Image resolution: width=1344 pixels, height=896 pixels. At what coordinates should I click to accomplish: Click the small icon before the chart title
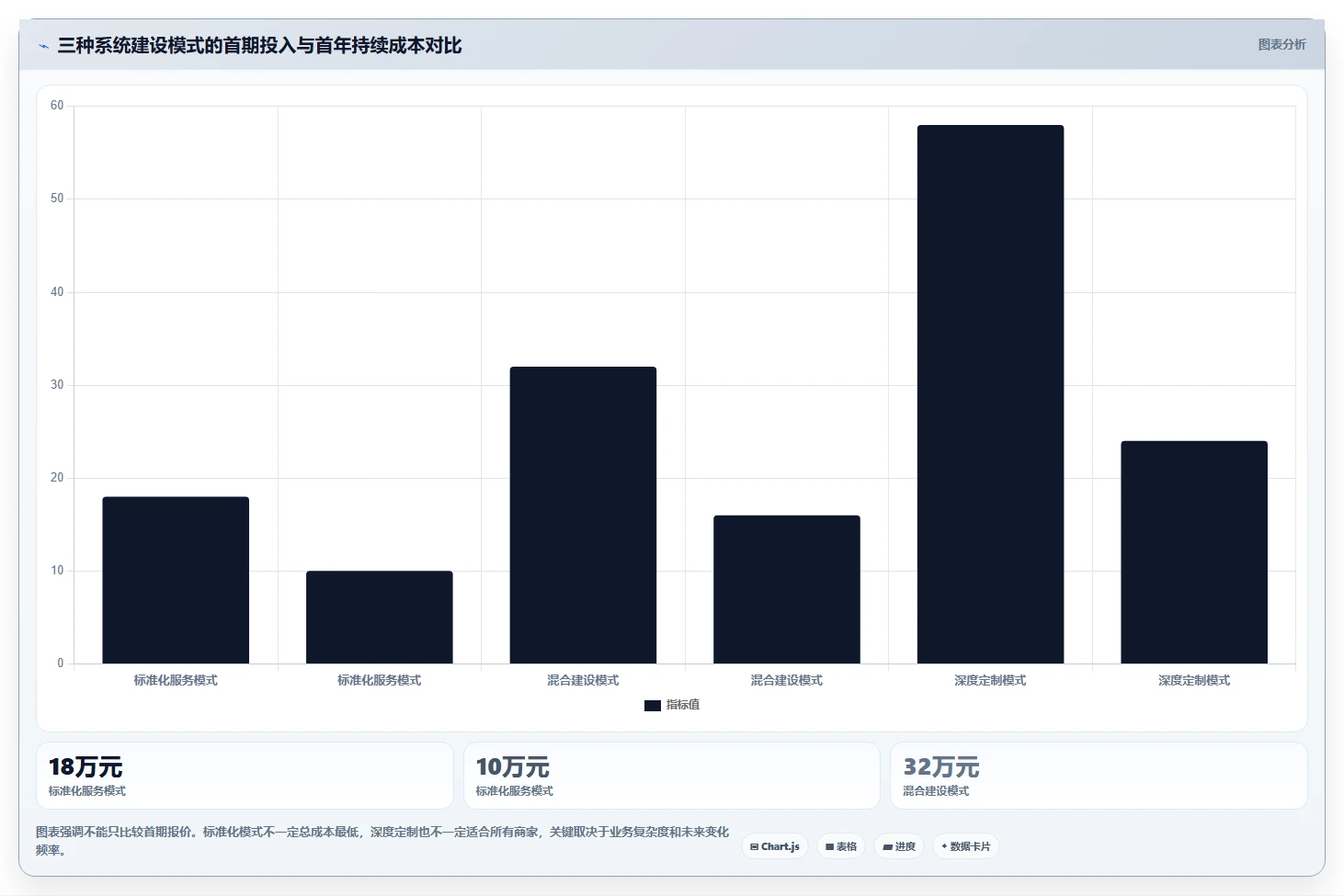(x=43, y=46)
